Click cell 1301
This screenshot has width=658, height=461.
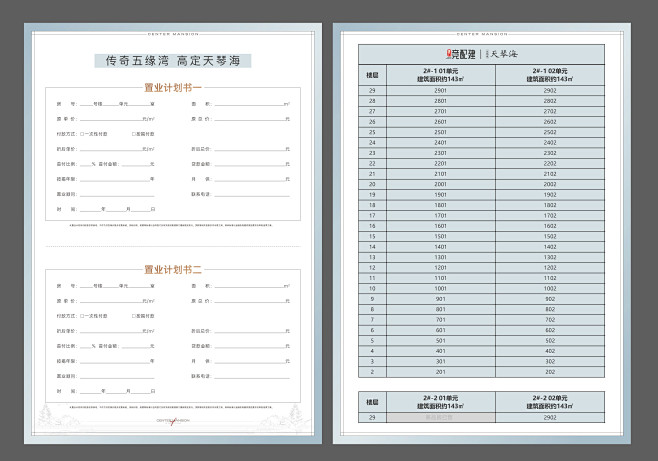441,258
